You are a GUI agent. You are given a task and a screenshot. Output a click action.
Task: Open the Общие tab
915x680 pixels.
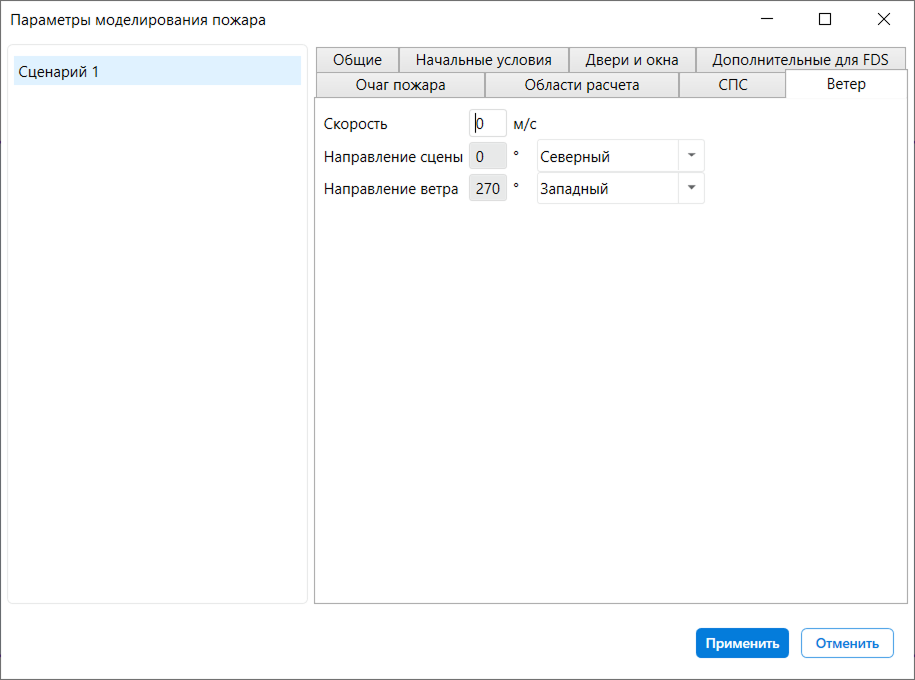(357, 60)
